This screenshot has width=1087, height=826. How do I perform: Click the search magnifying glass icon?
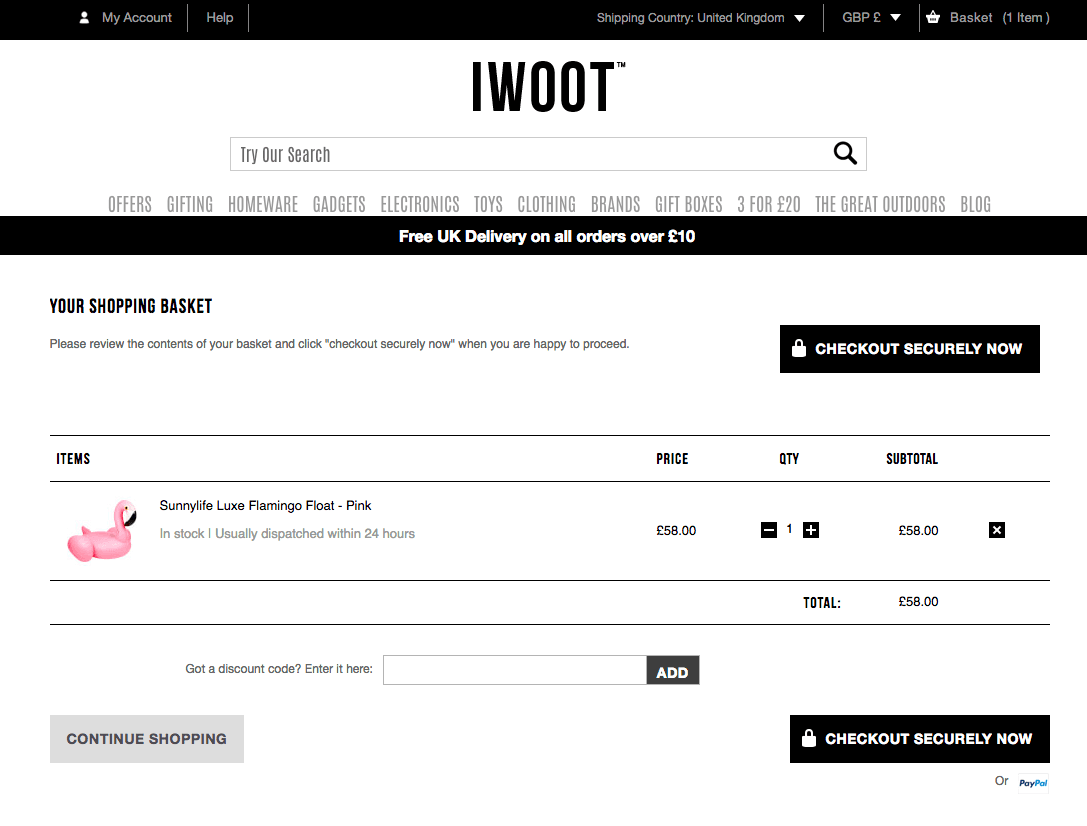(x=845, y=153)
